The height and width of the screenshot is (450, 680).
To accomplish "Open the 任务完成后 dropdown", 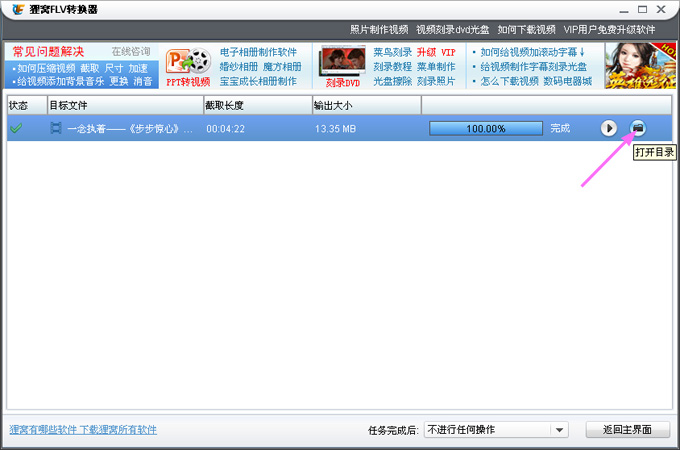I will coord(496,430).
